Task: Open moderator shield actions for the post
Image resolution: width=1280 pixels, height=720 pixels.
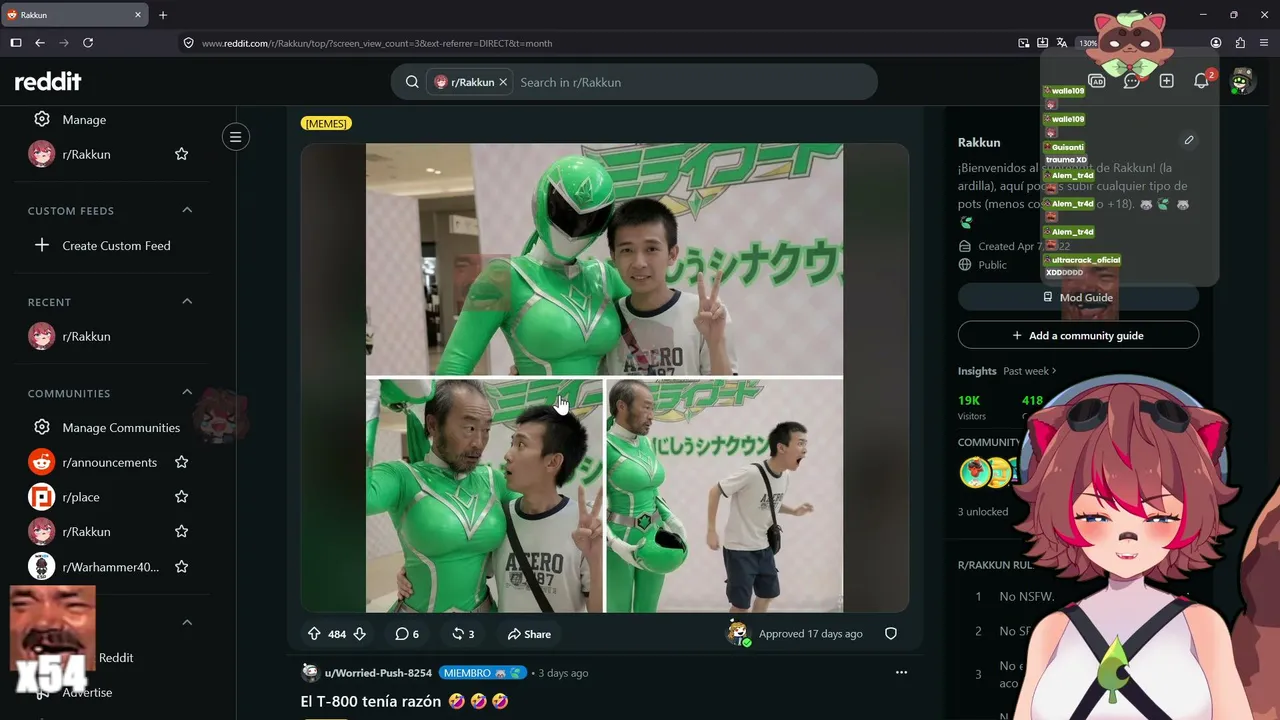Action: pos(891,634)
